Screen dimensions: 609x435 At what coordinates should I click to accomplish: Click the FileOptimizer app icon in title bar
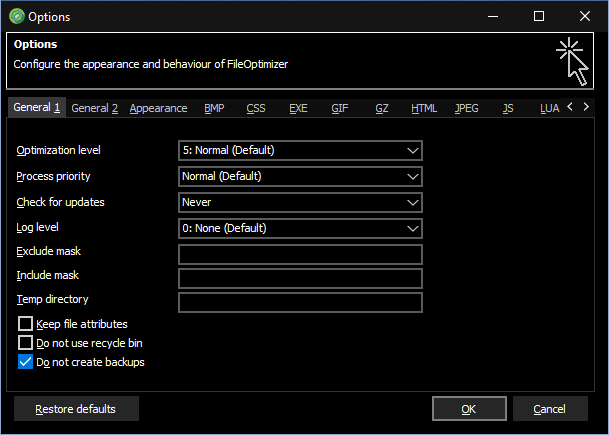[17, 16]
